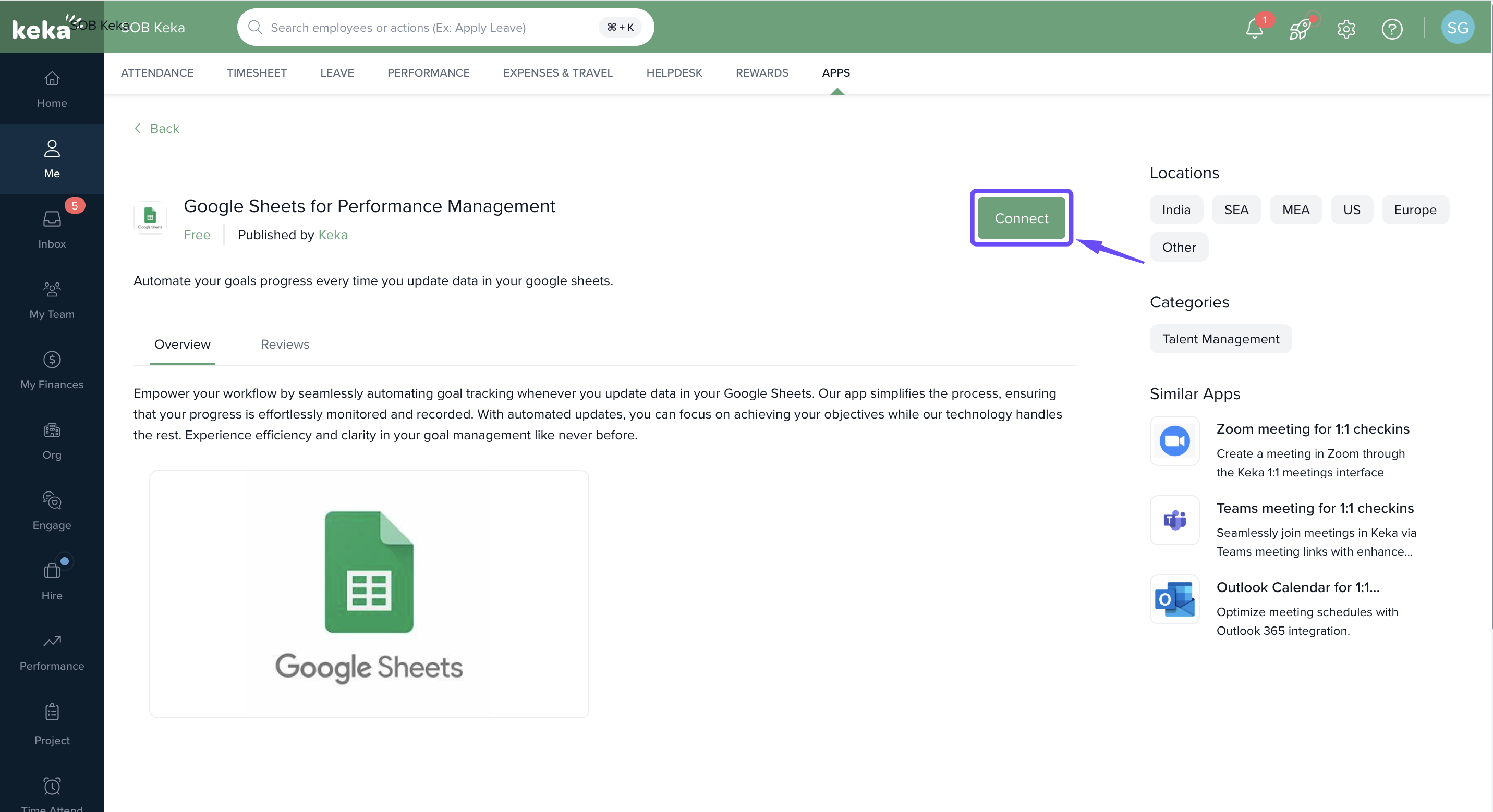
Task: Open the settings gear icon
Action: (x=1346, y=28)
